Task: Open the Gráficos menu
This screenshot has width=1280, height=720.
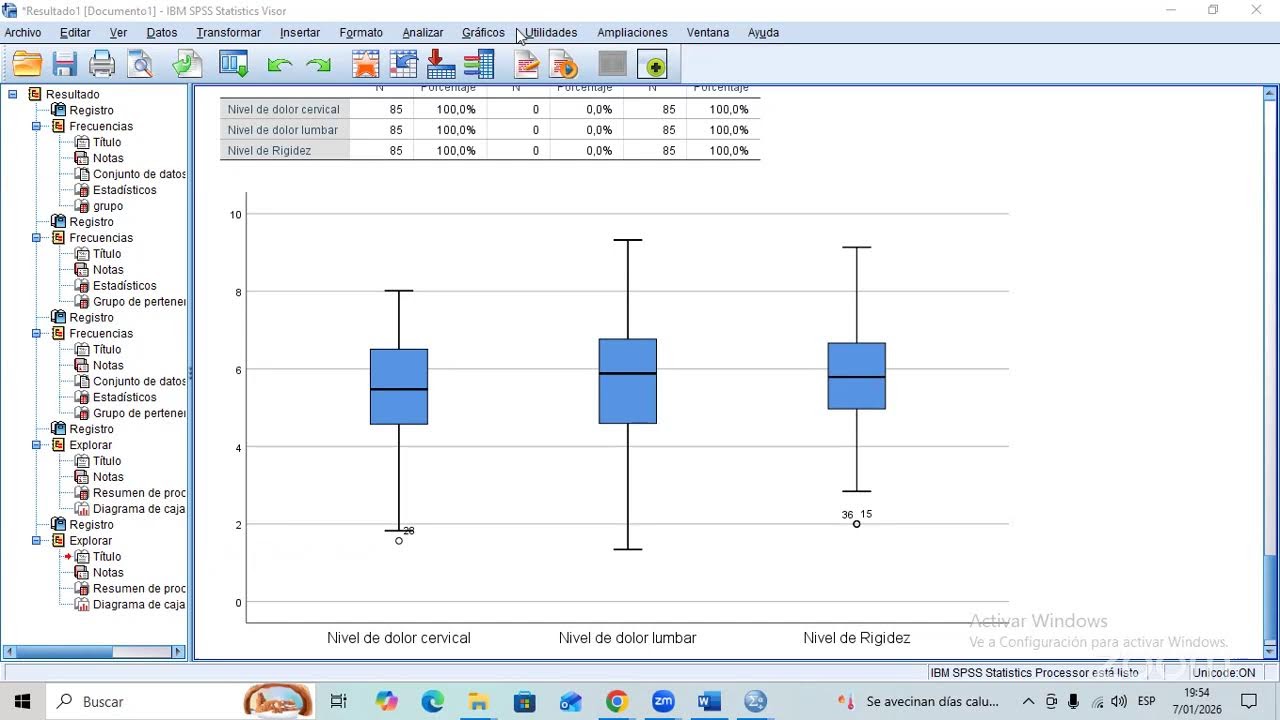Action: coord(483,33)
